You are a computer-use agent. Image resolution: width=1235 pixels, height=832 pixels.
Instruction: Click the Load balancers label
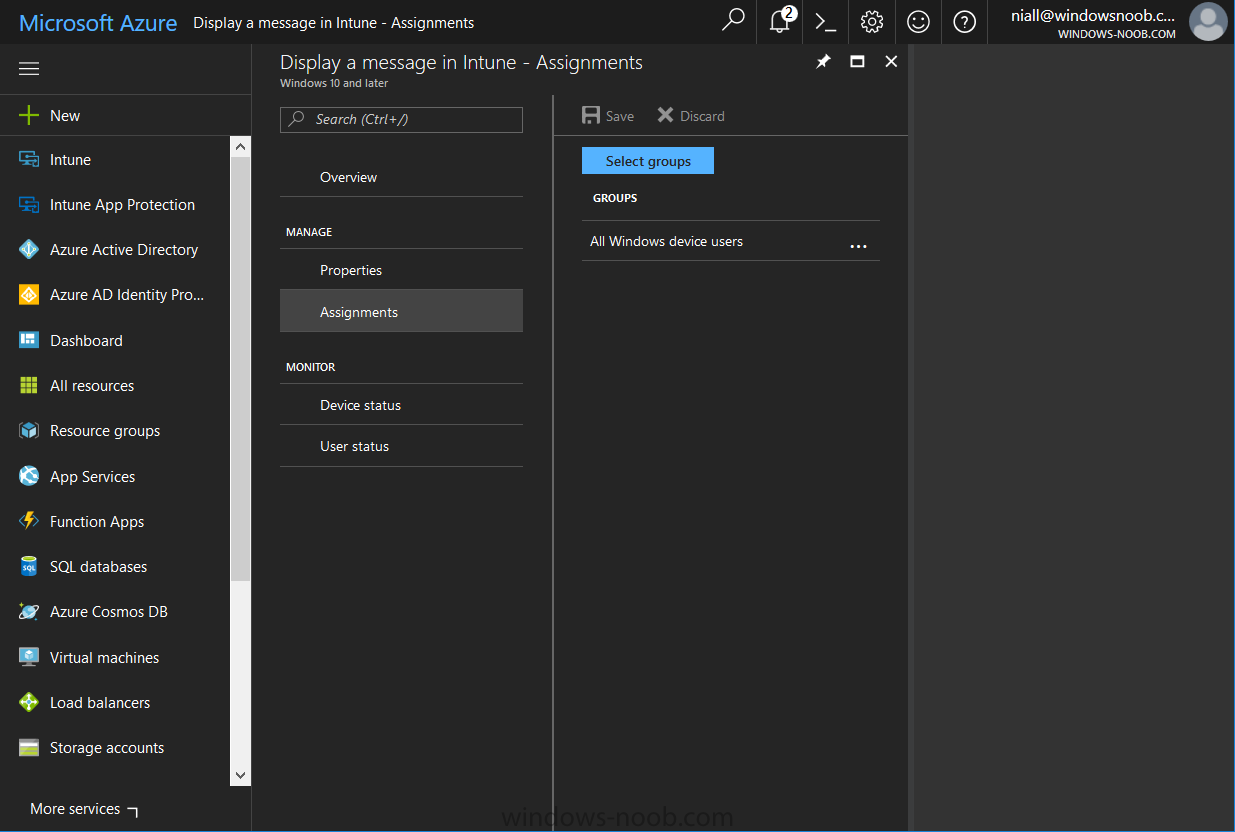(x=100, y=703)
